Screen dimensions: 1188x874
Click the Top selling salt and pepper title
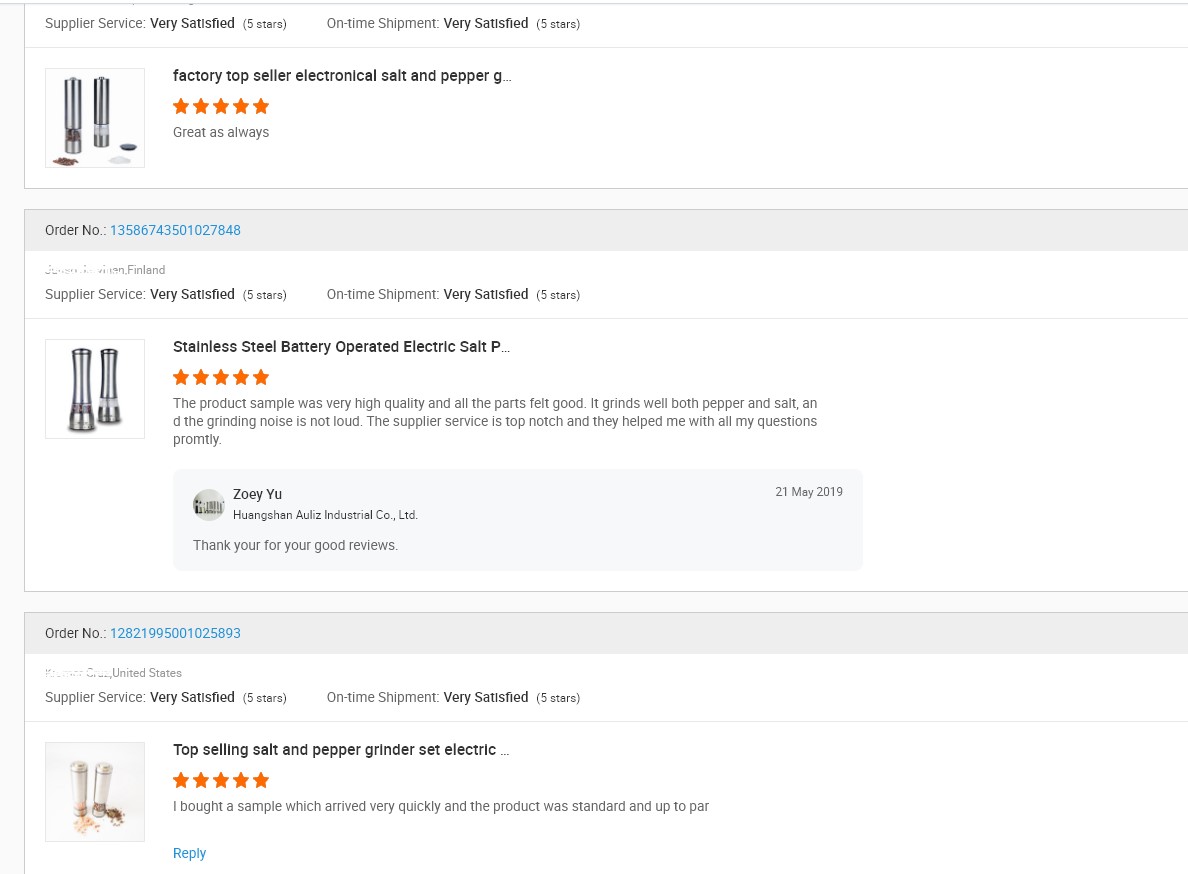pos(341,750)
